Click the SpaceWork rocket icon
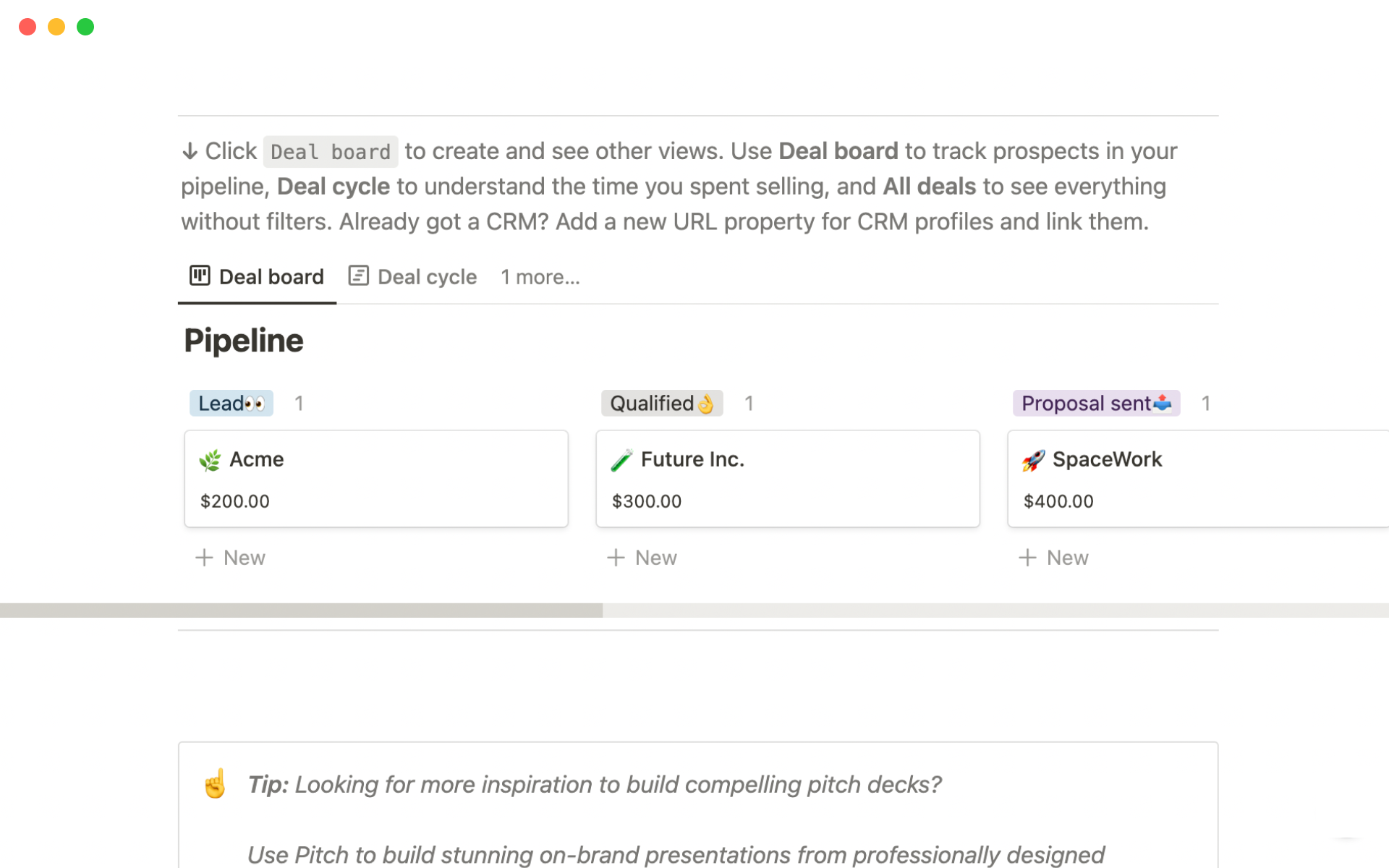Viewport: 1389px width, 868px height. click(x=1033, y=460)
